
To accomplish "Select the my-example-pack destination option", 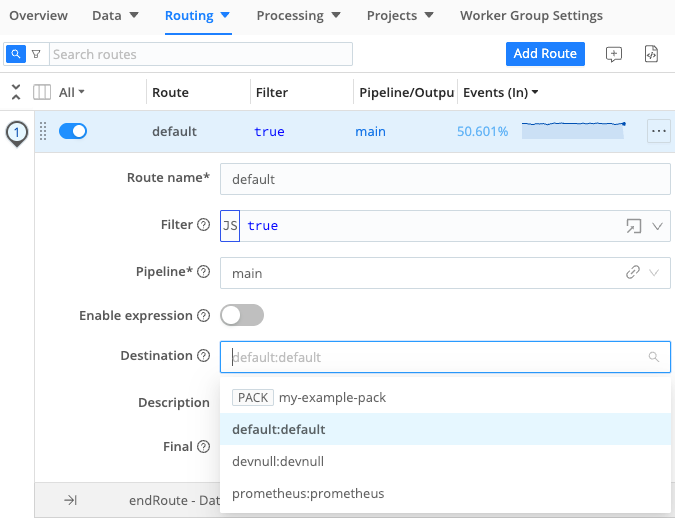I will tap(445, 397).
